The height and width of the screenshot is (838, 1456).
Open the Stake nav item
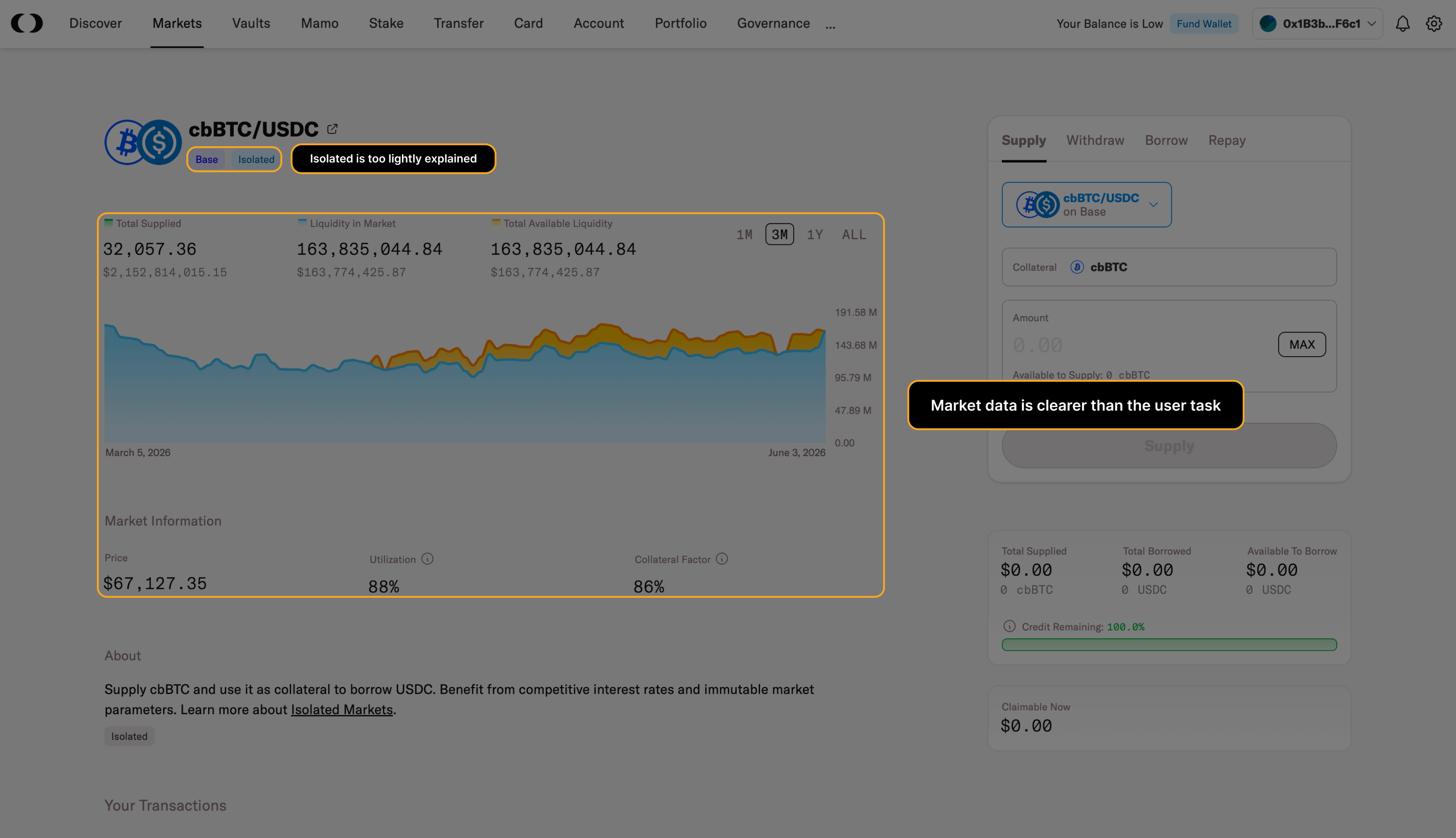click(386, 24)
